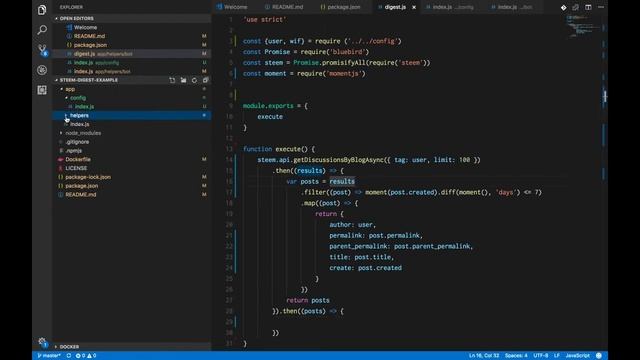Click the master branch indicator
640x360 pixels.
49,356
